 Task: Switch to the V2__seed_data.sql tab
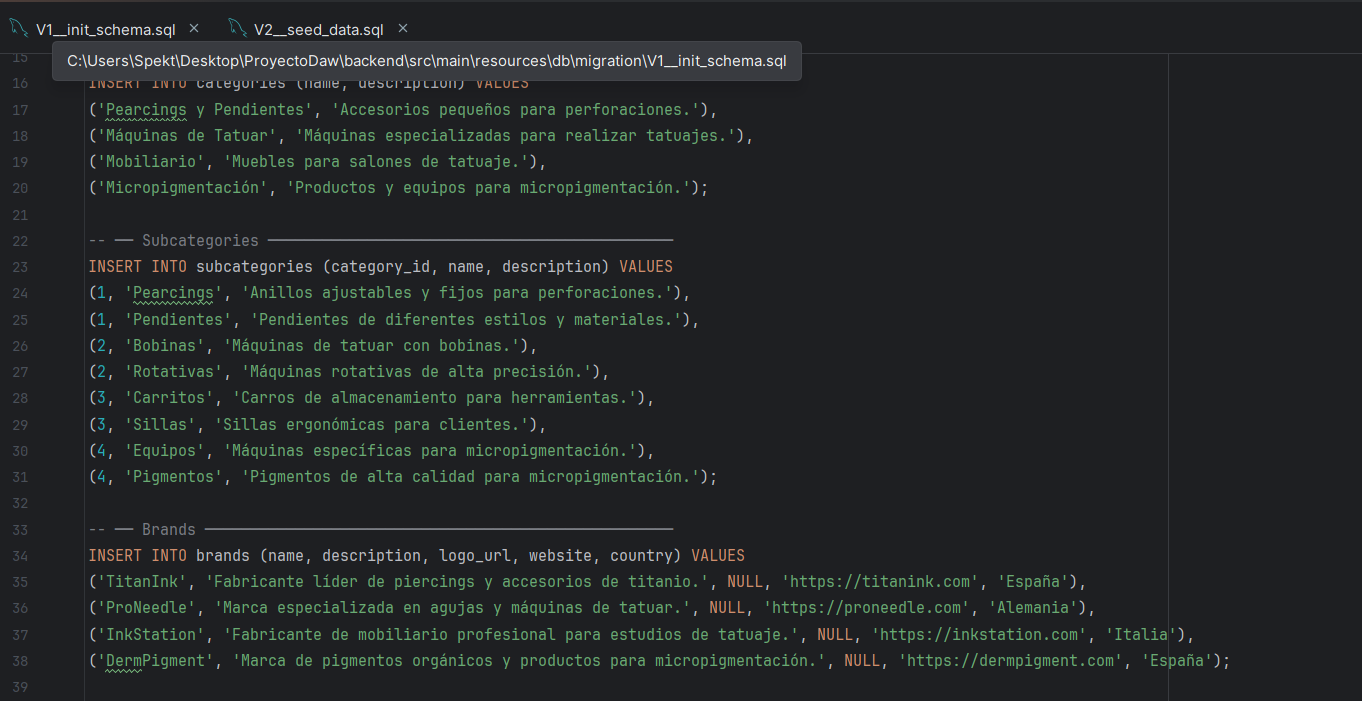pyautogui.click(x=318, y=30)
